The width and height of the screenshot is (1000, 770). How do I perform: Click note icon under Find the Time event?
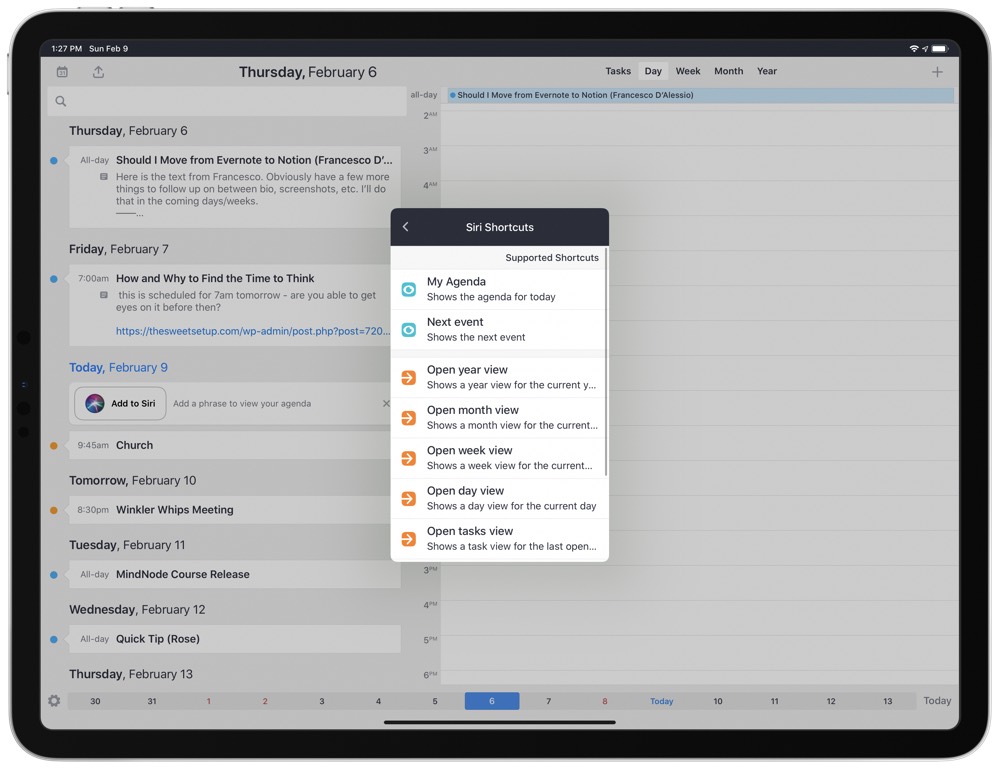(x=104, y=295)
